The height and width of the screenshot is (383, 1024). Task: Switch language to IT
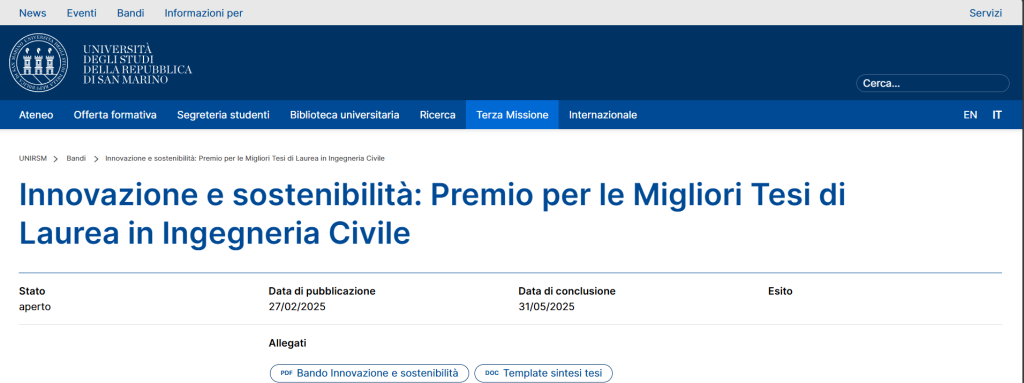(x=997, y=115)
